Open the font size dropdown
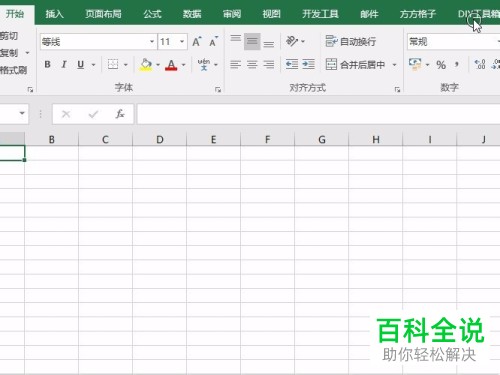Image resolution: width=500 pixels, height=375 pixels. pos(182,42)
